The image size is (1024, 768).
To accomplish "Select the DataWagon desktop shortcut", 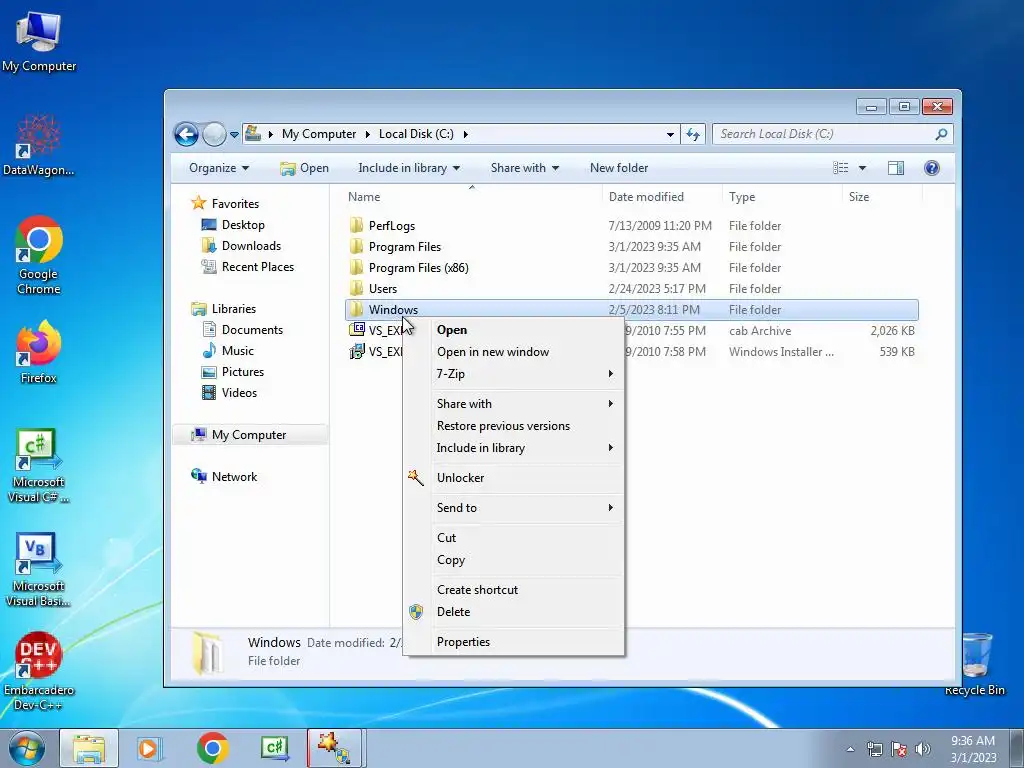I will click(x=39, y=145).
